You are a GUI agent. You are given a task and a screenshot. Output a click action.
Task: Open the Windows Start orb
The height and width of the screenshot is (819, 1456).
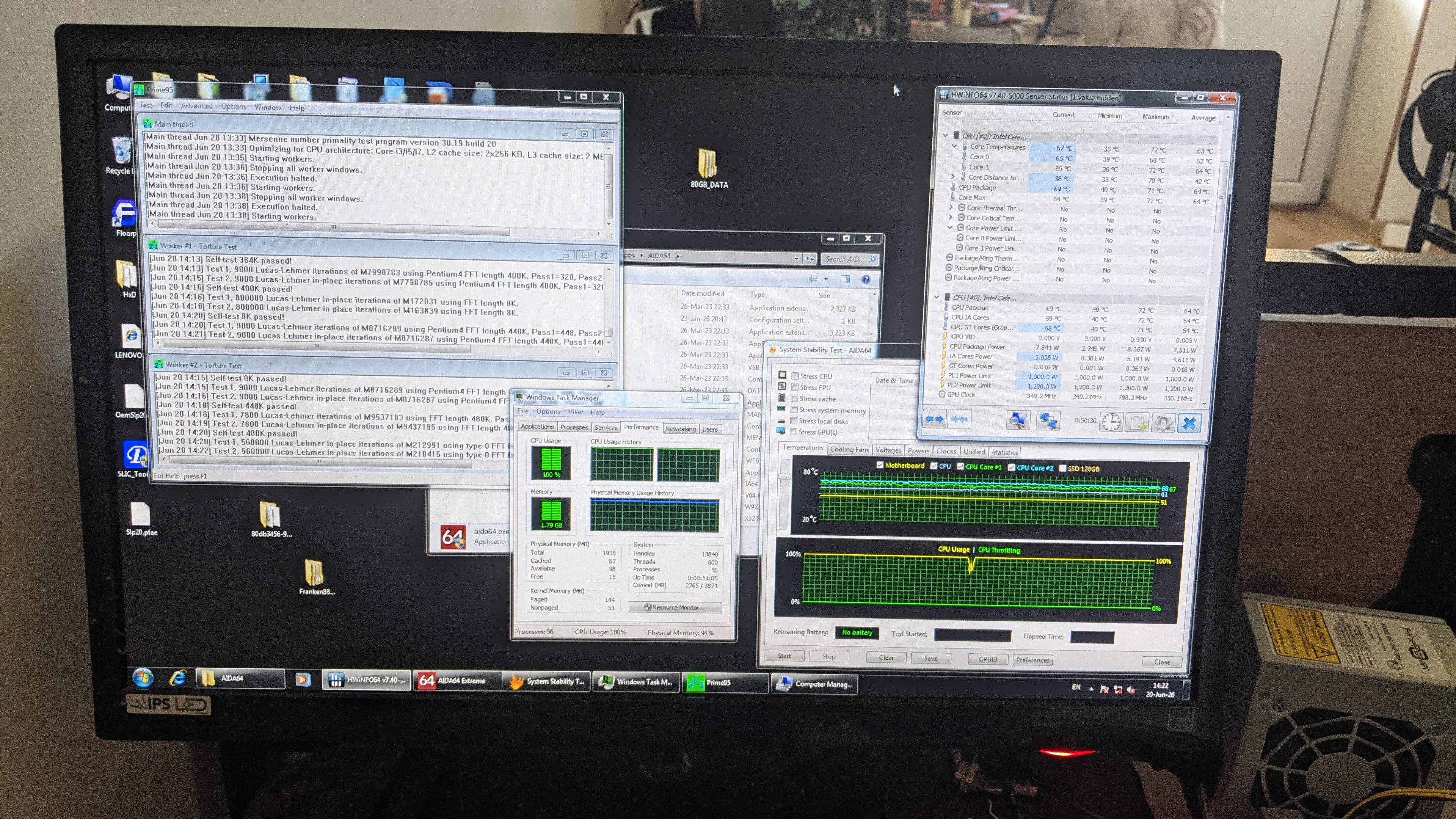[x=143, y=677]
